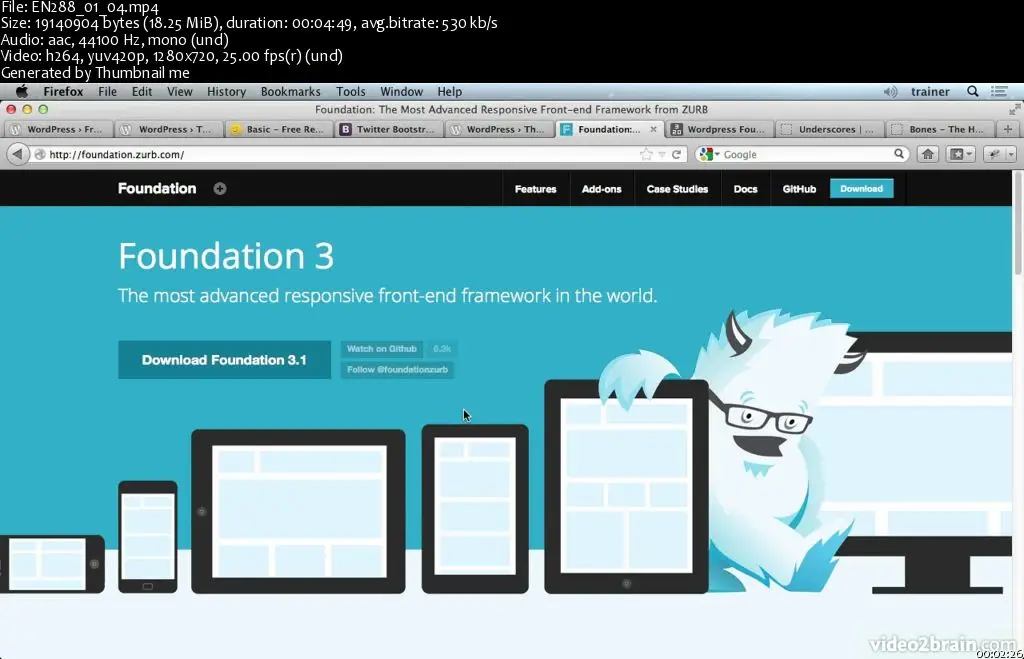This screenshot has height=659, width=1024.
Task: Open Spotlight search in menu bar
Action: tap(972, 91)
